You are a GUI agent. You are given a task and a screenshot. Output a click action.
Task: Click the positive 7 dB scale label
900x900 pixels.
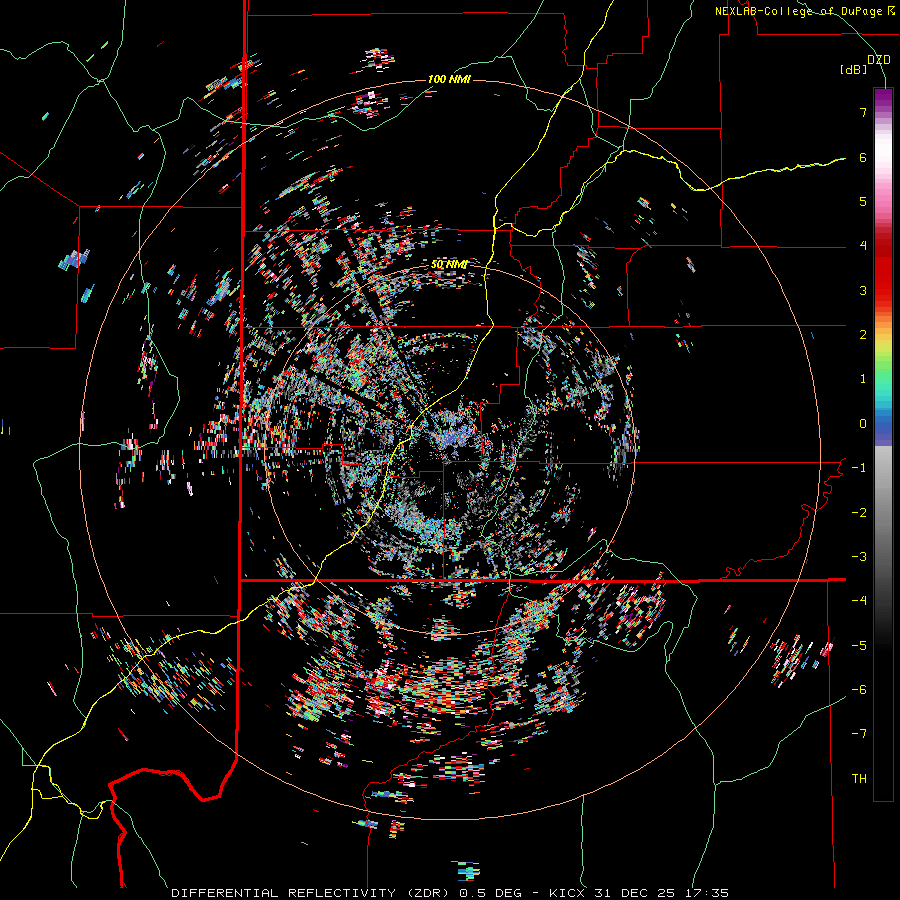[863, 112]
